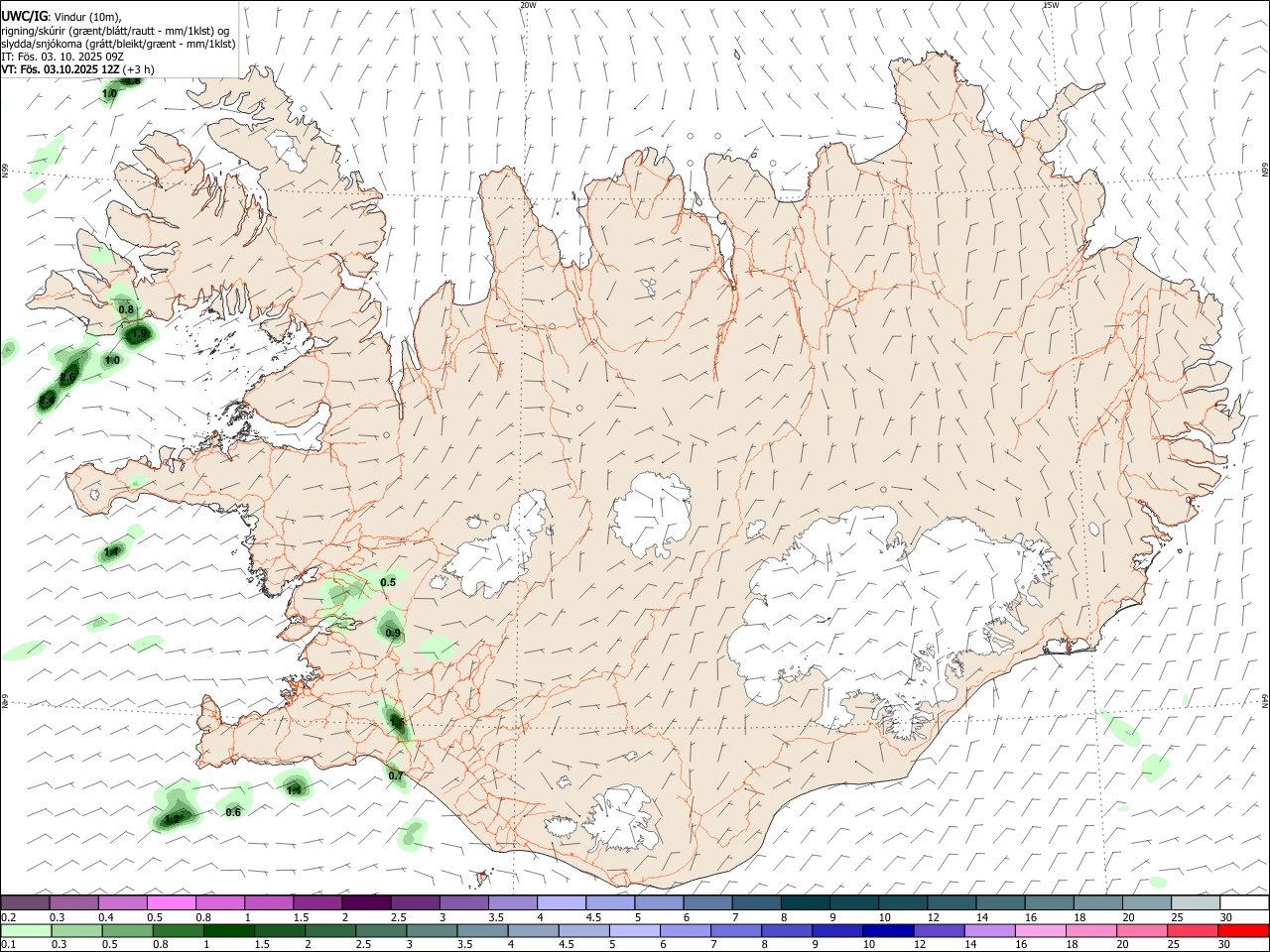Select the 'slydda/snjókoma' legend description line
This screenshot has width=1270, height=952.
(x=118, y=44)
